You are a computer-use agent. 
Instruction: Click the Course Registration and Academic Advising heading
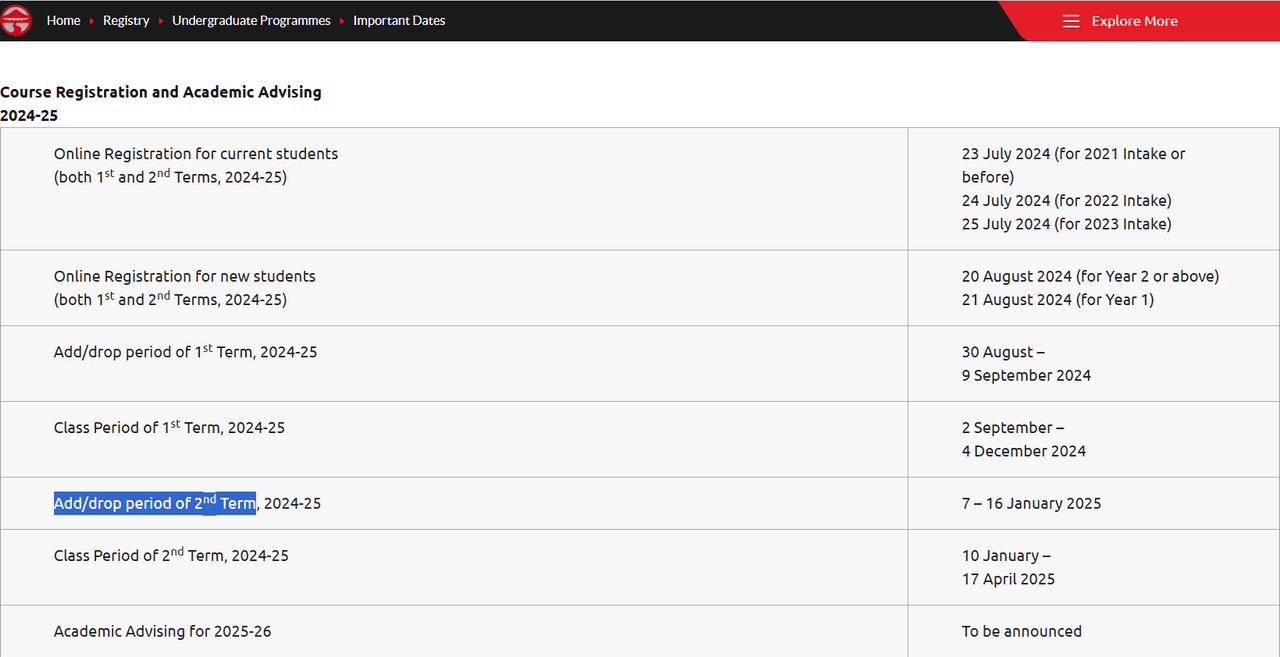[x=161, y=92]
